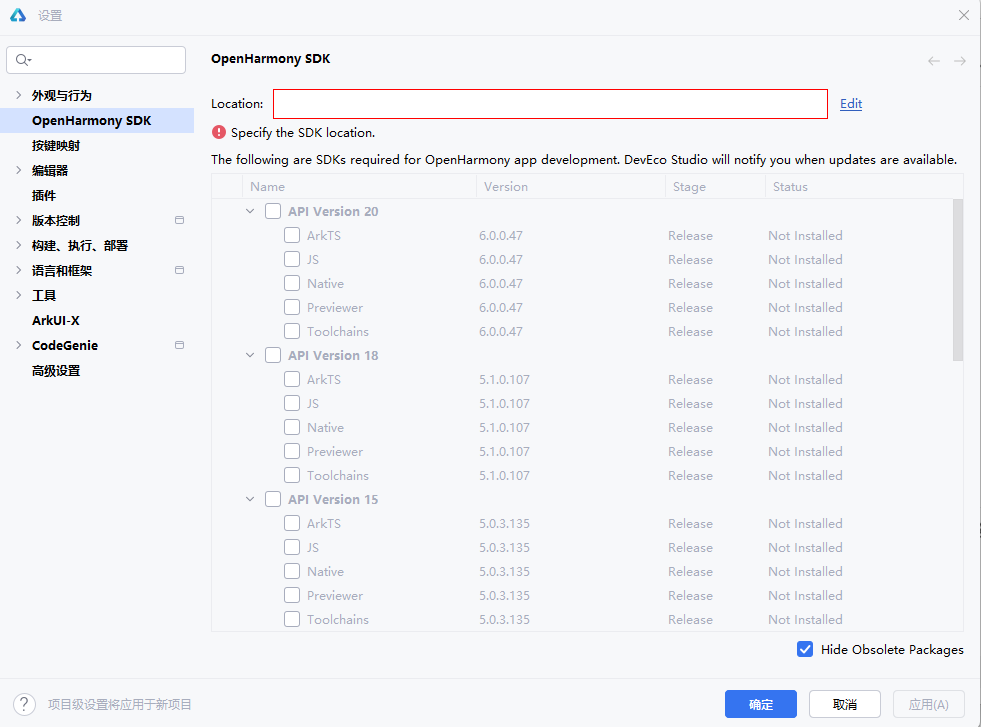Click the SDK list vertical scrollbar

tap(958, 280)
